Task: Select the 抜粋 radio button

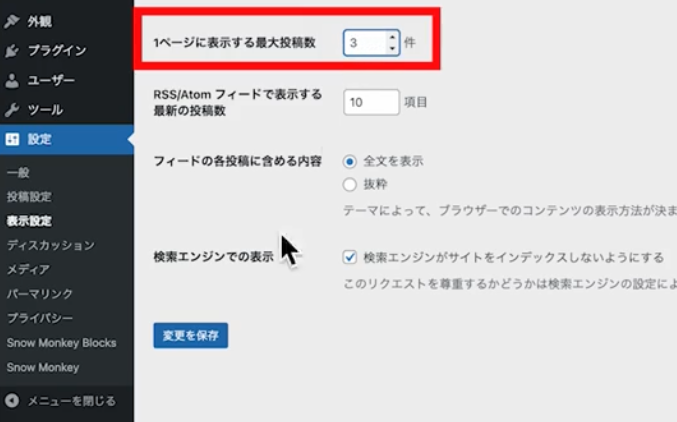Action: (x=349, y=184)
